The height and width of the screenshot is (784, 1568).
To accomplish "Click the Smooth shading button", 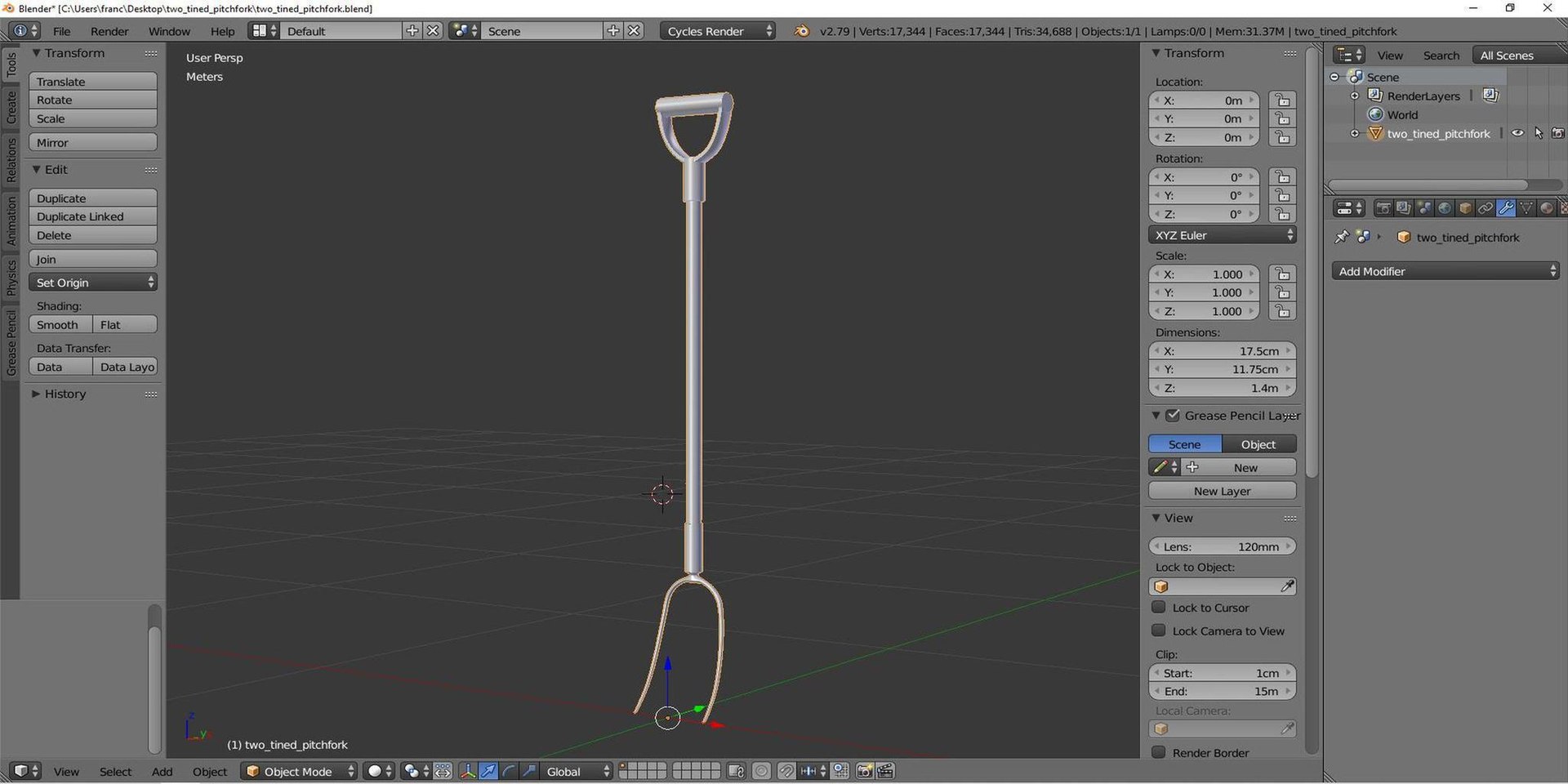I will pos(60,324).
